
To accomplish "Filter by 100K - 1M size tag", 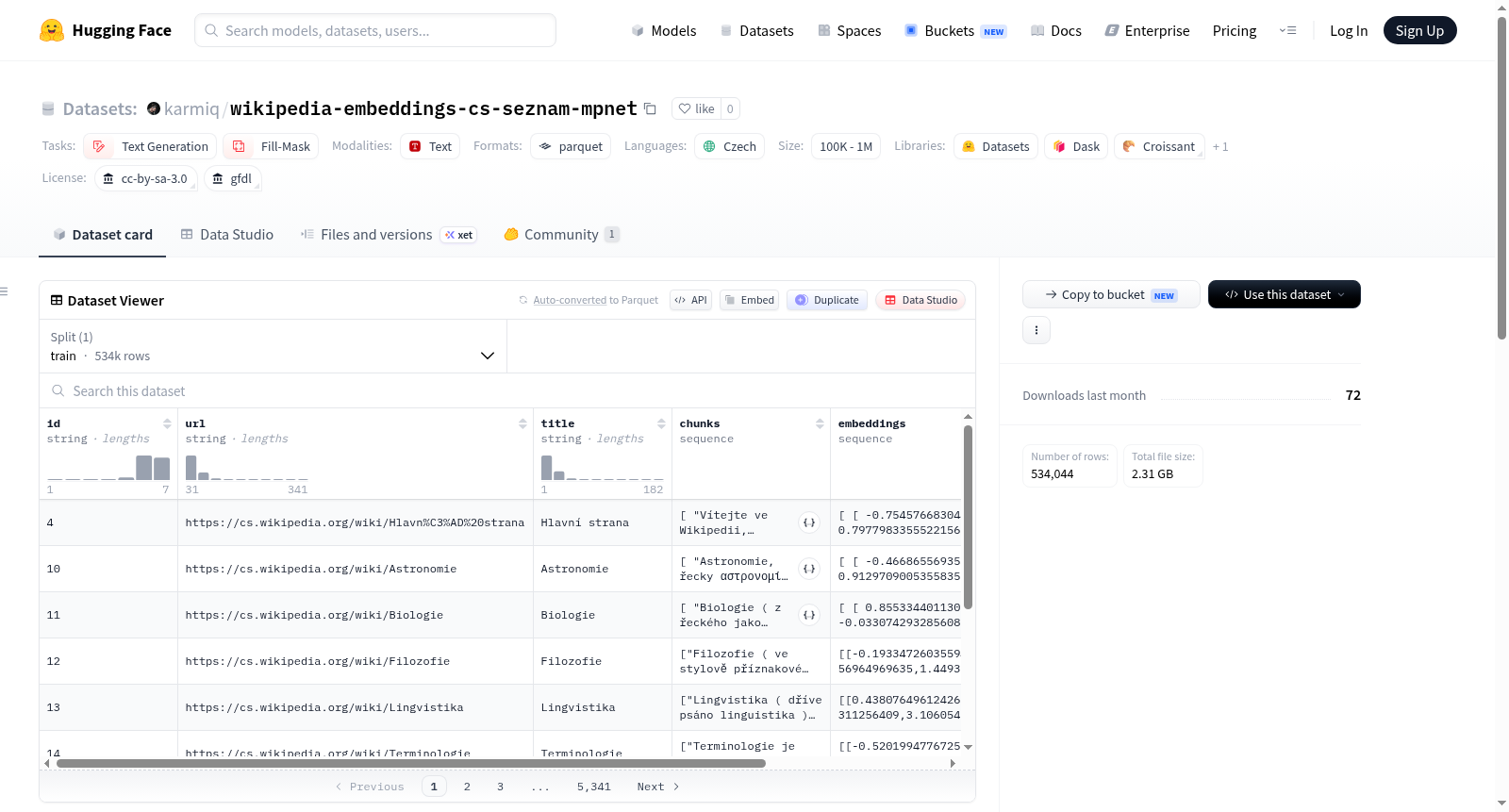I will pyautogui.click(x=846, y=146).
